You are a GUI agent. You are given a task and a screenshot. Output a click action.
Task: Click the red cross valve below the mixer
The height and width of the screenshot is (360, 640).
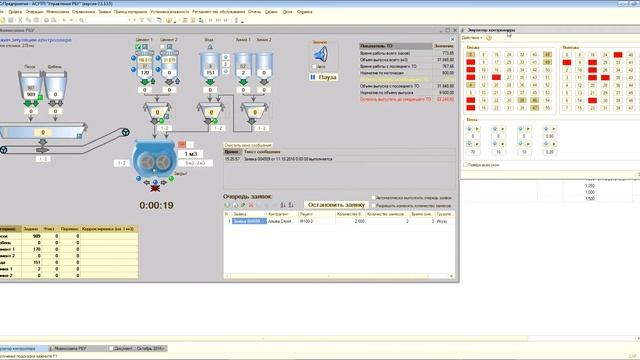tap(155, 188)
